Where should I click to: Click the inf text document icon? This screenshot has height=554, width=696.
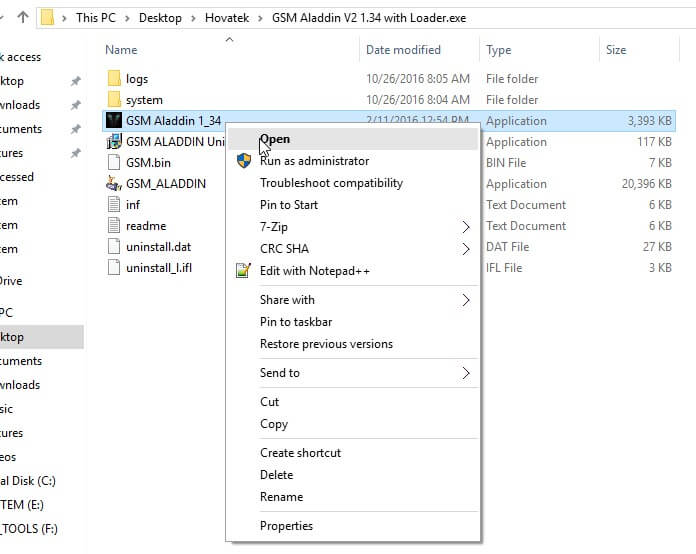pos(114,205)
